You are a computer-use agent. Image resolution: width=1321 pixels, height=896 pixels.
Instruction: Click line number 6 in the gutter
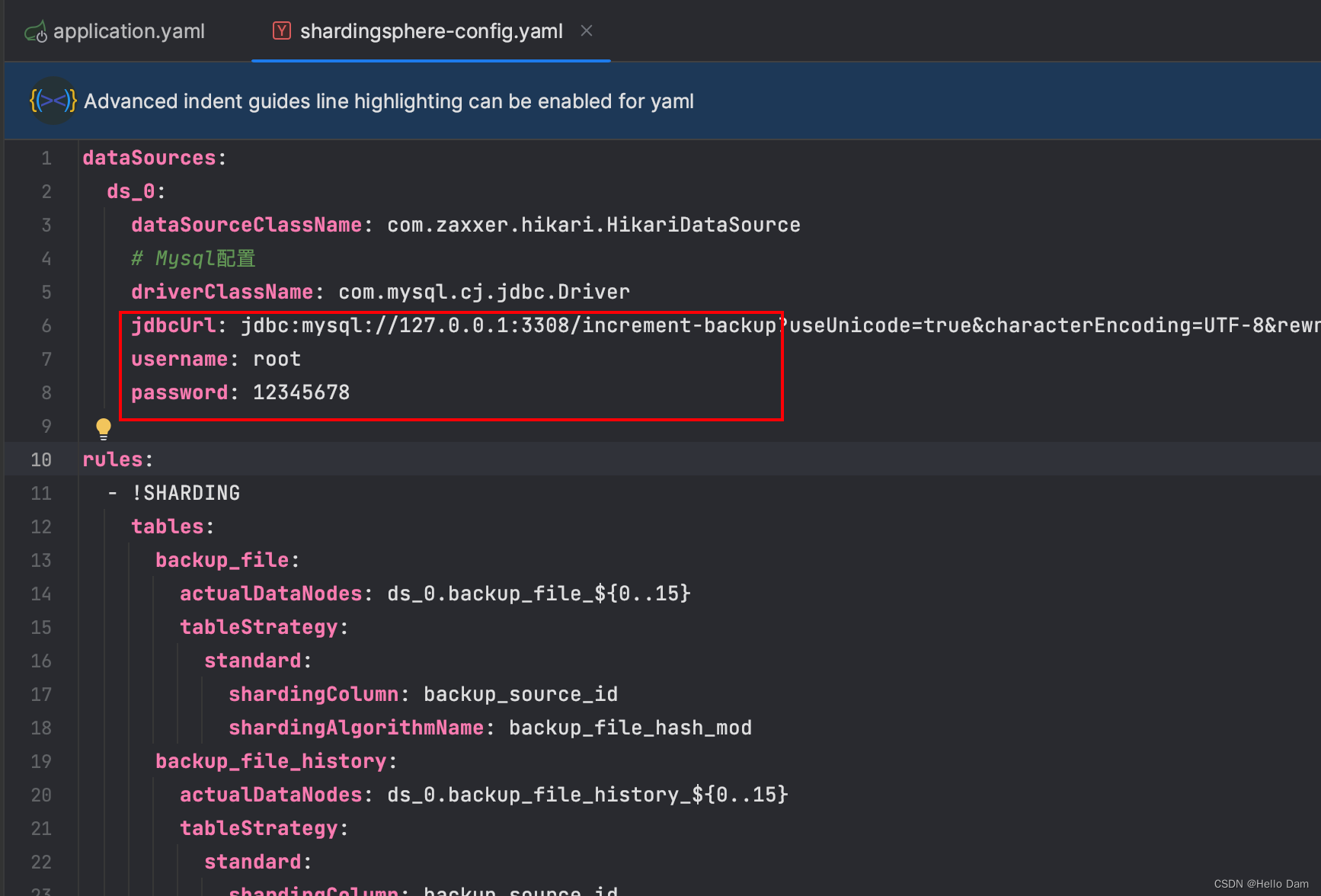(46, 325)
